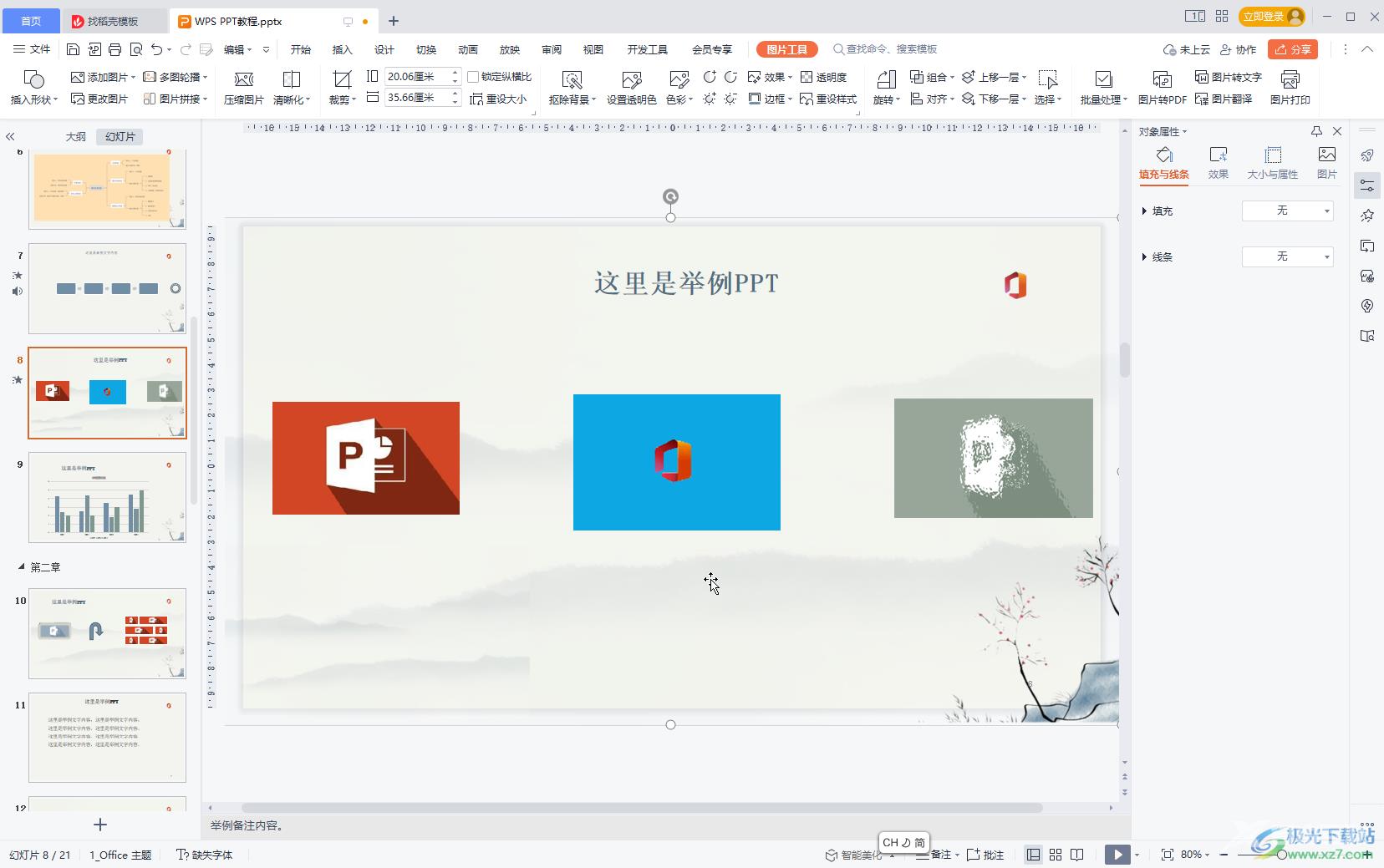The height and width of the screenshot is (868, 1384).
Task: Open the 设计 ribbon tab
Action: (384, 49)
